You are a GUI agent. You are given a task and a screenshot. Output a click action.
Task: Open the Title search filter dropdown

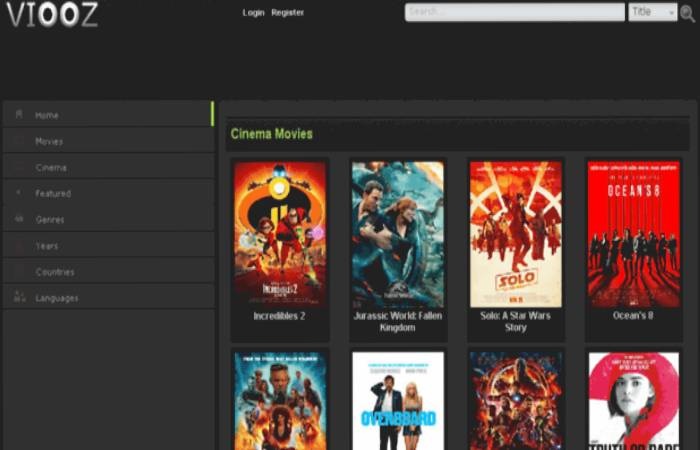coord(653,12)
